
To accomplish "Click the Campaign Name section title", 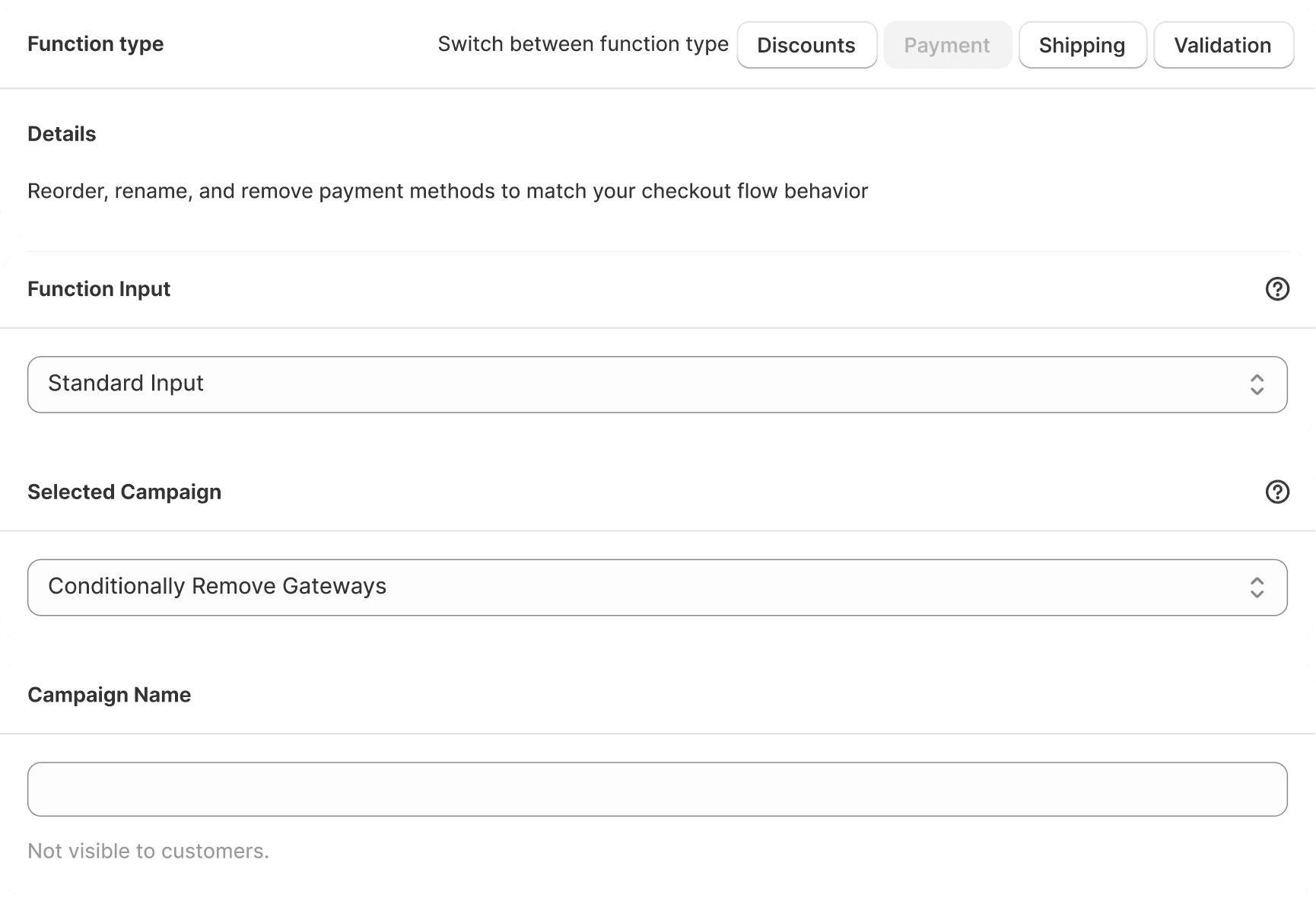I will coord(109,695).
